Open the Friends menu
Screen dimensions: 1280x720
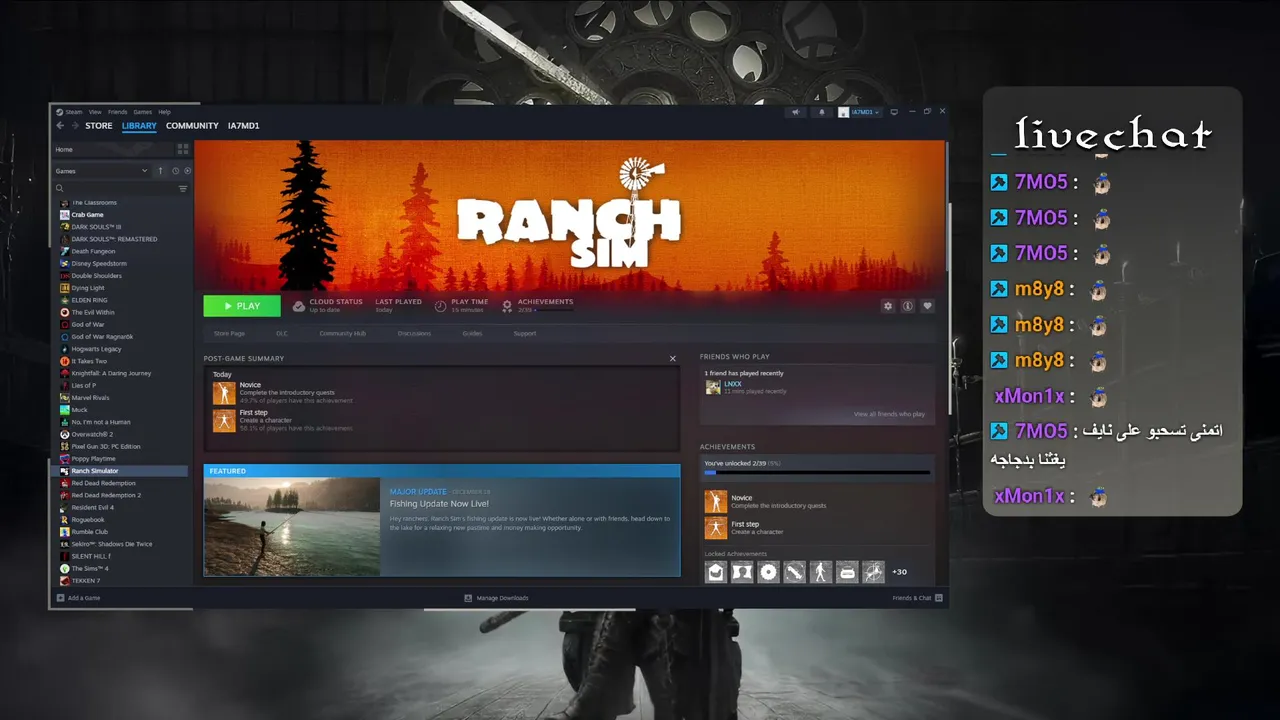click(x=117, y=112)
